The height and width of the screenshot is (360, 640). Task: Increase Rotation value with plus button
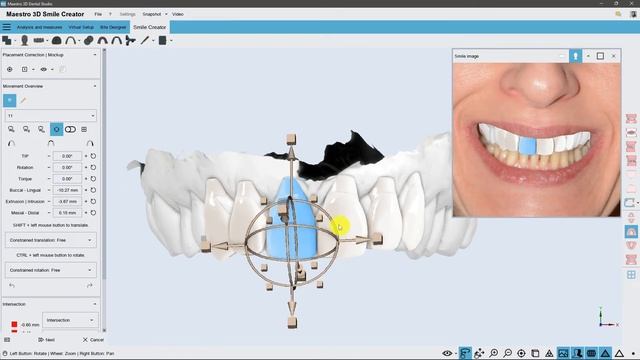tap(86, 167)
